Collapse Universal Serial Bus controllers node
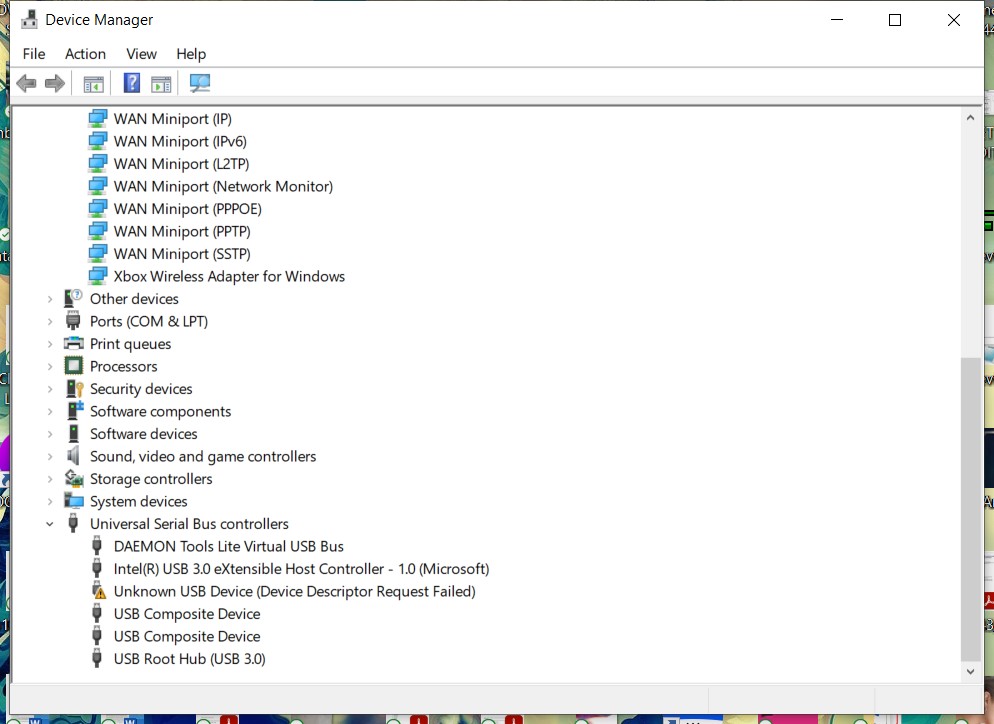The image size is (994, 724). (x=50, y=524)
